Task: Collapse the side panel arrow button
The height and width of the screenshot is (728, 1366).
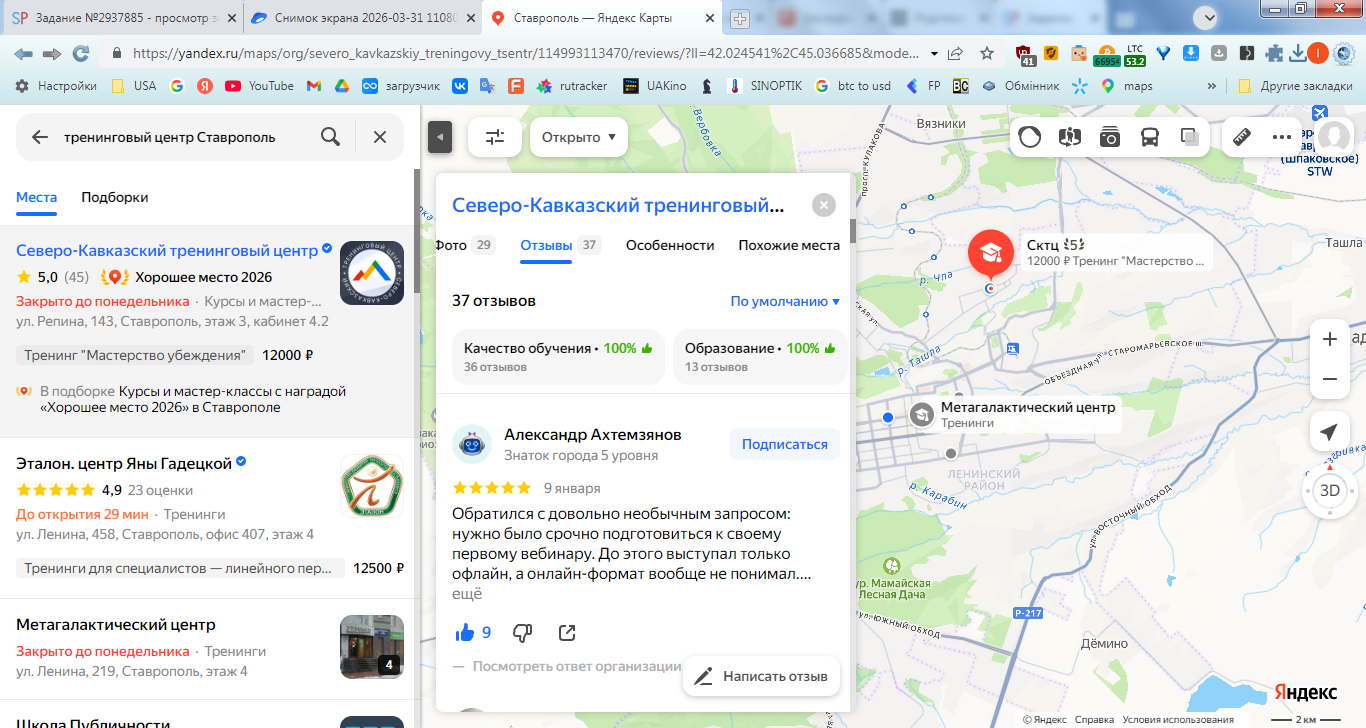Action: tap(440, 137)
